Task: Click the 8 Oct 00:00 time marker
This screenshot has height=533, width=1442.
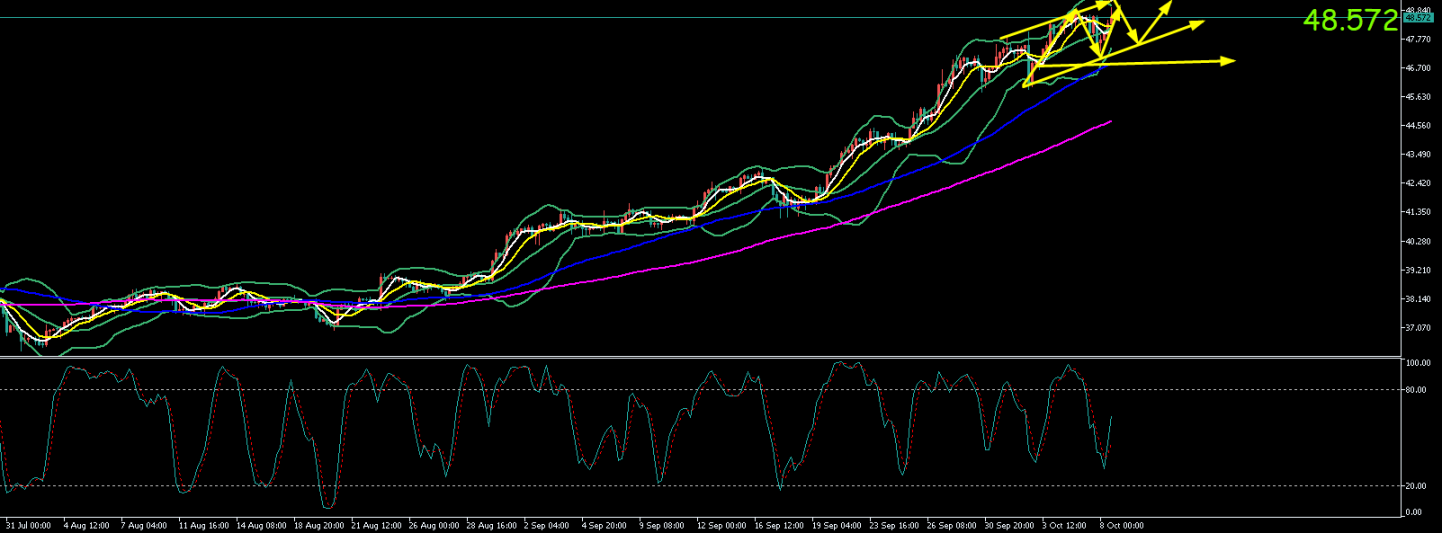Action: (x=1121, y=525)
